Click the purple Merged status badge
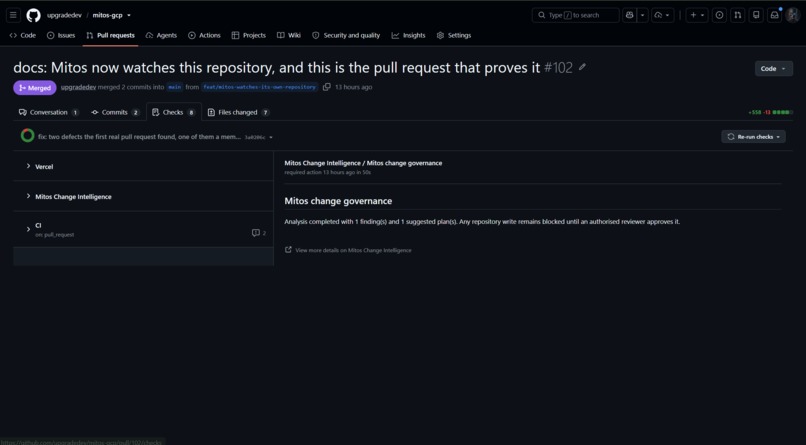 [x=35, y=88]
